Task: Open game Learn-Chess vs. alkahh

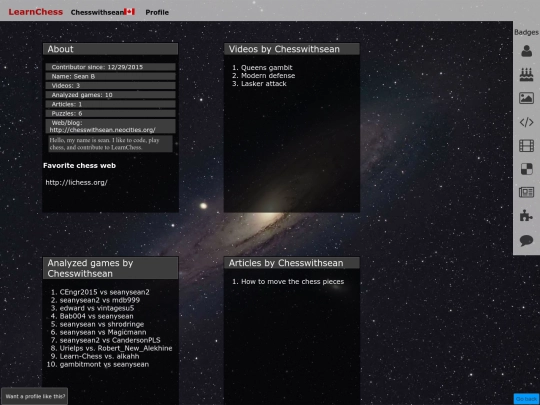Action: [100, 356]
